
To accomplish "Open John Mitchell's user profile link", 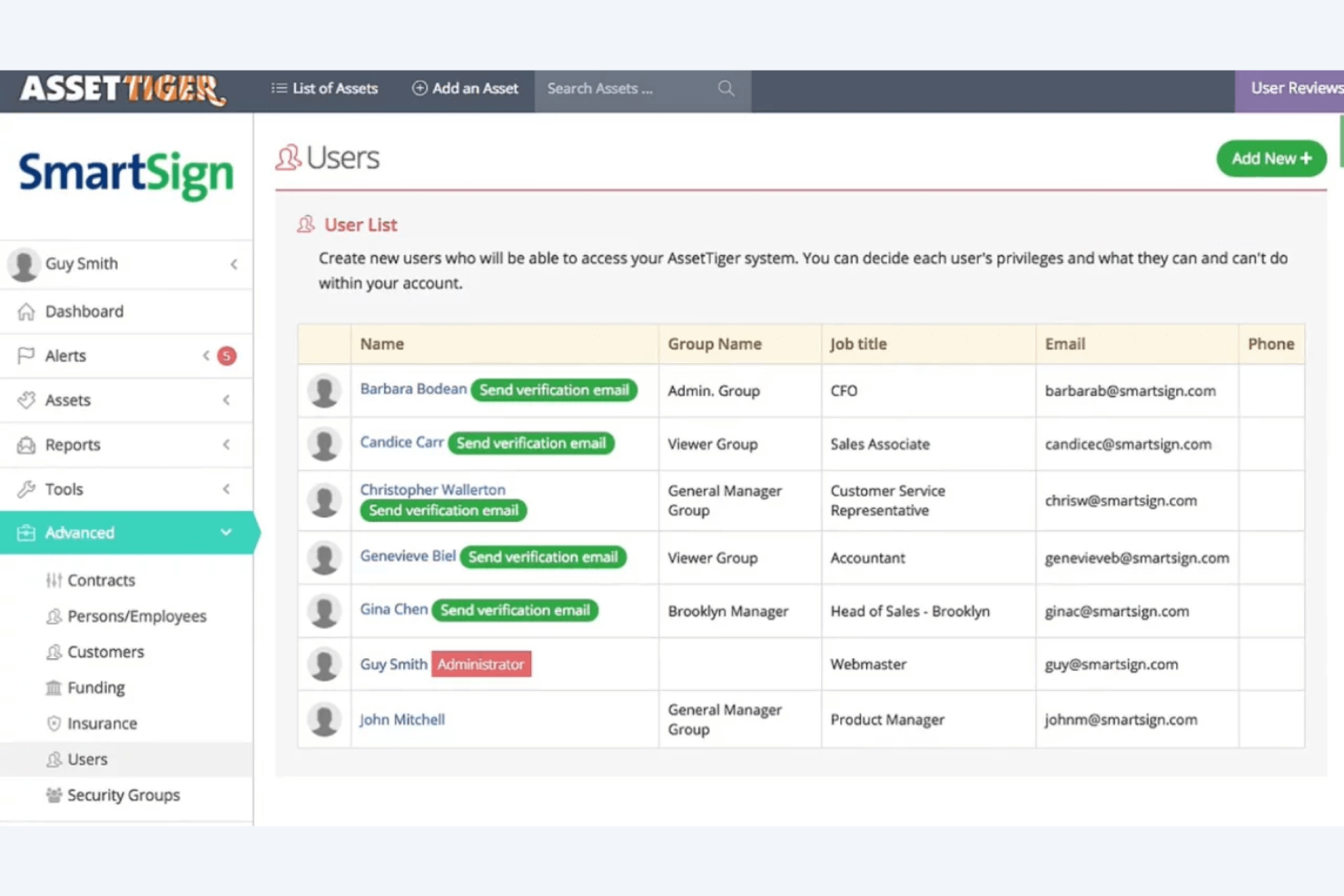I will pos(402,719).
